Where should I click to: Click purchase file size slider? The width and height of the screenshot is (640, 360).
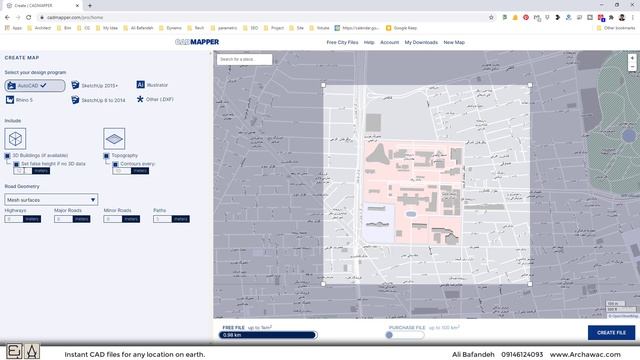tap(404, 335)
